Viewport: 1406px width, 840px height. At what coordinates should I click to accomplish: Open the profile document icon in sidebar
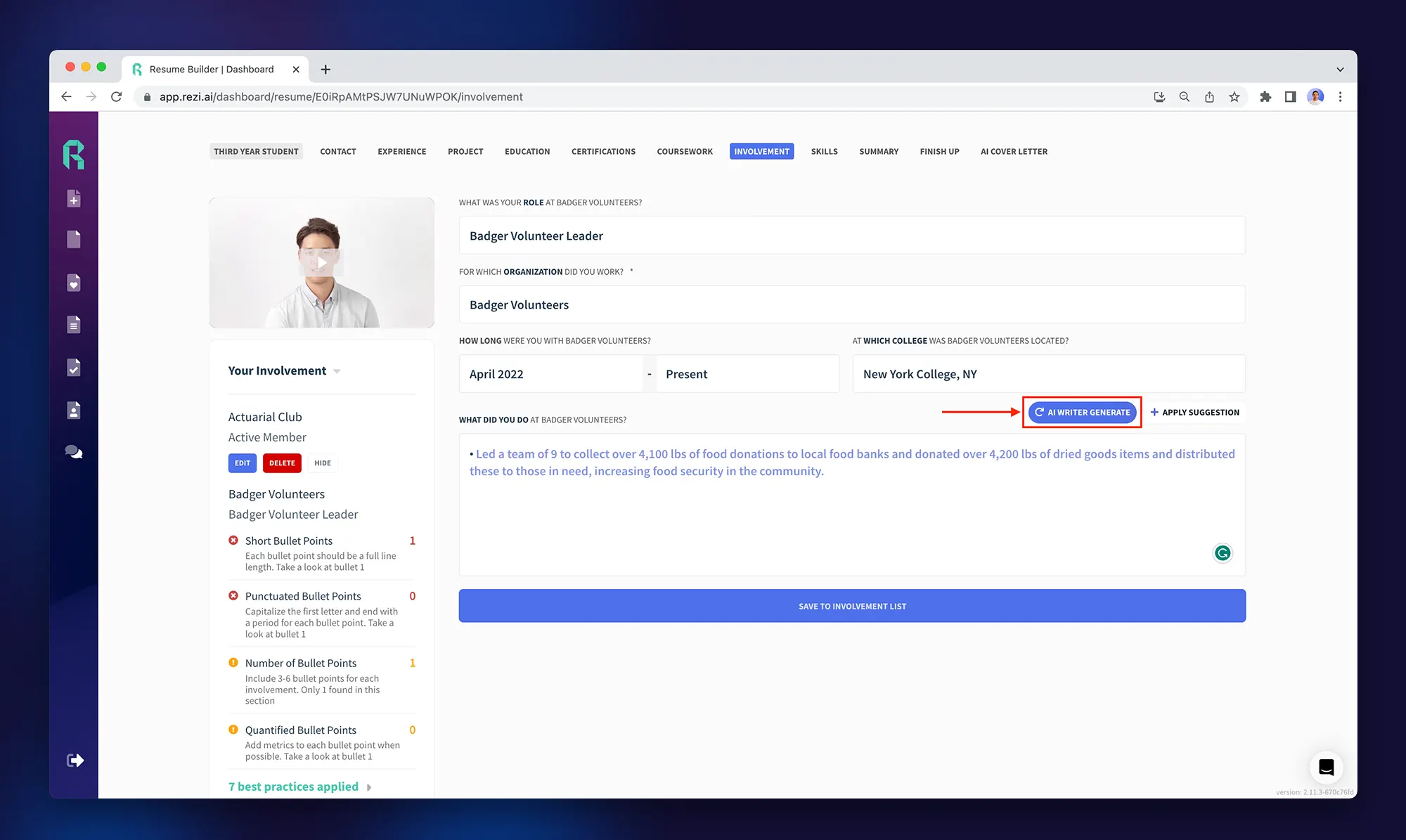(74, 410)
